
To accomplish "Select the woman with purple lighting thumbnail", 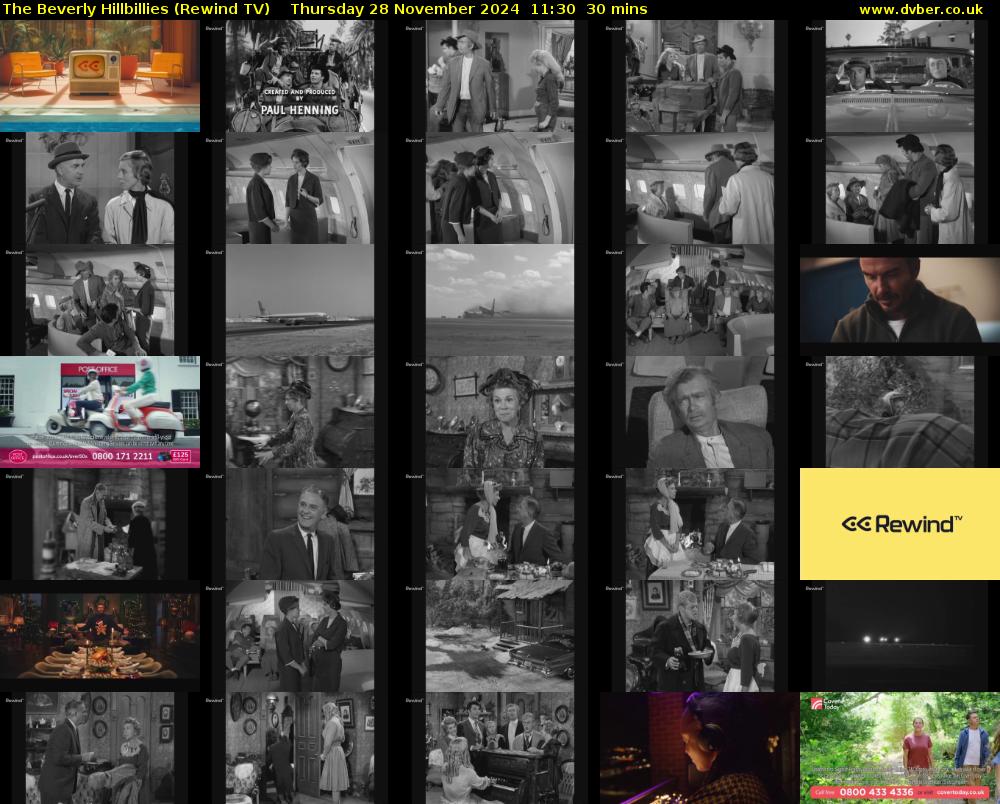I will pos(700,748).
